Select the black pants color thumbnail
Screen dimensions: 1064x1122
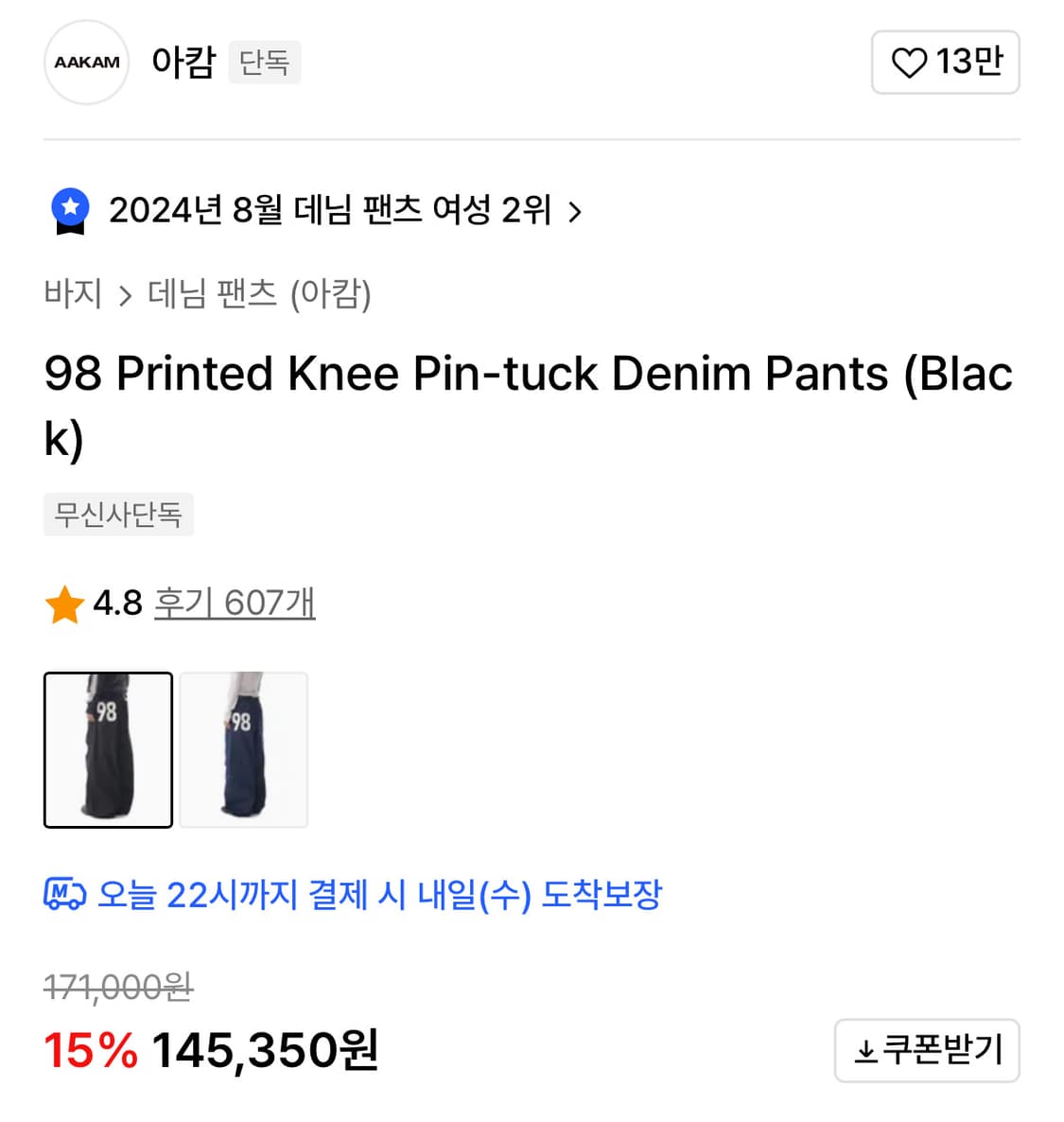click(108, 749)
